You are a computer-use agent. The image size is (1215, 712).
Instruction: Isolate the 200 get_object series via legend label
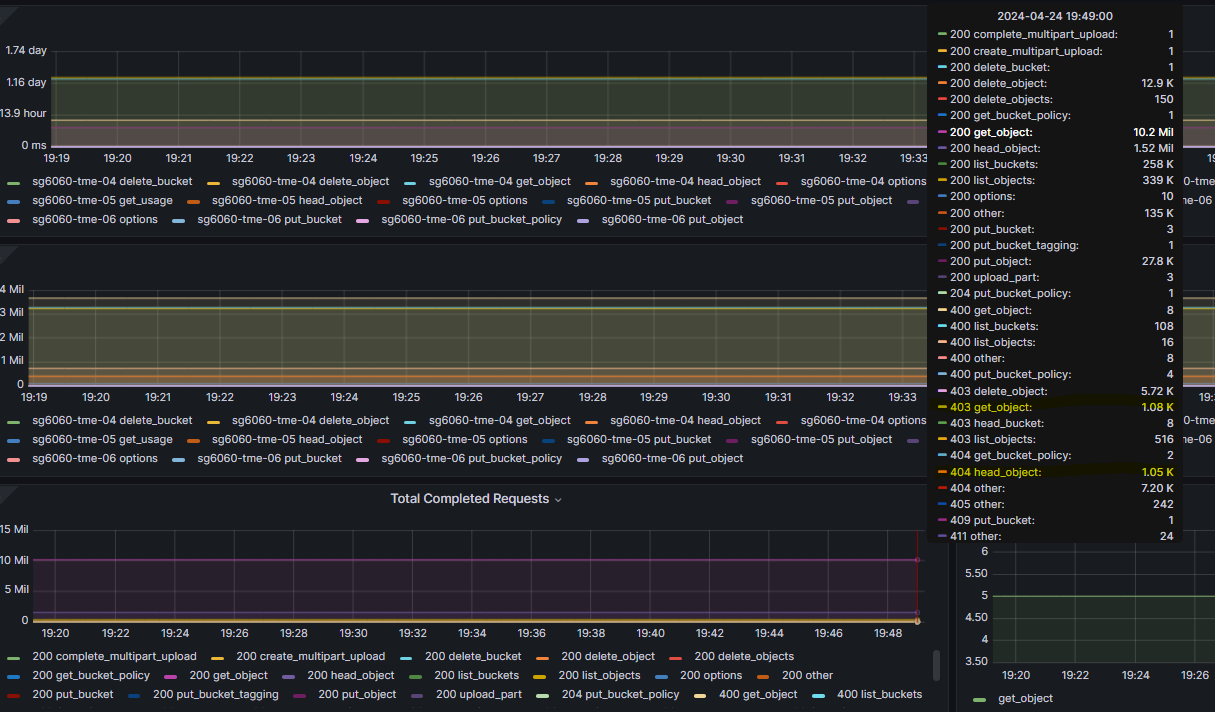(228, 675)
